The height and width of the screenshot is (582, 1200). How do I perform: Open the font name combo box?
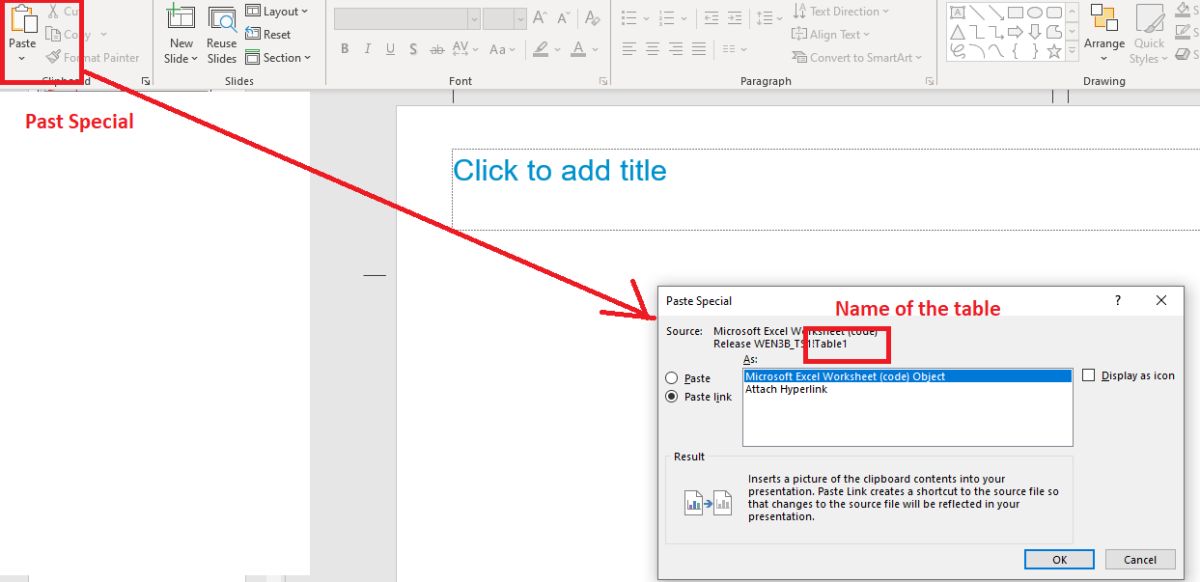[407, 19]
